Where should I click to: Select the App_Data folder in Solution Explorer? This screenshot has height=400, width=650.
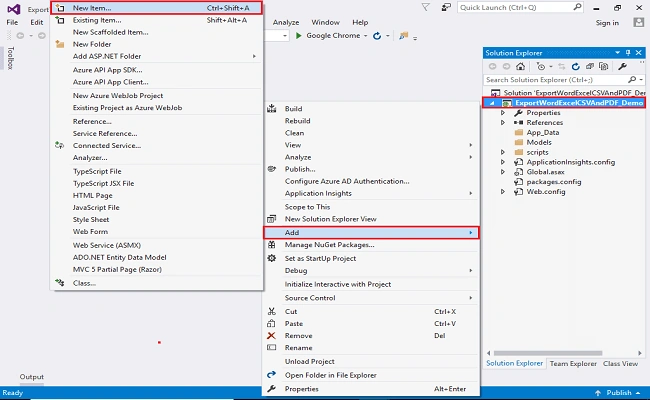(x=543, y=132)
